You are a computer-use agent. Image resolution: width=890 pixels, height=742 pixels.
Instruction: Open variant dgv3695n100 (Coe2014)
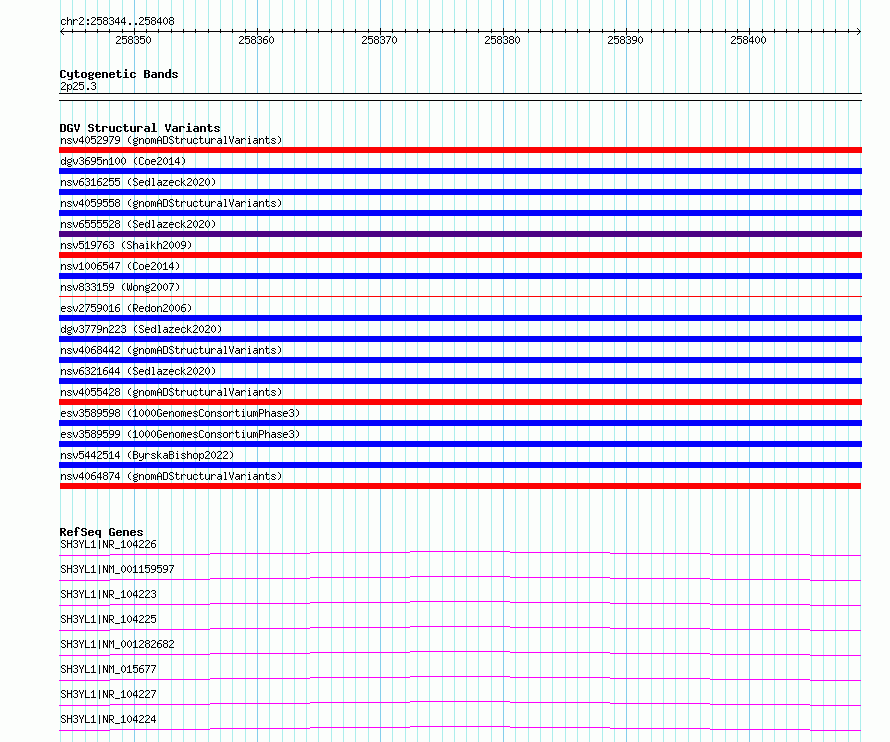(x=123, y=161)
